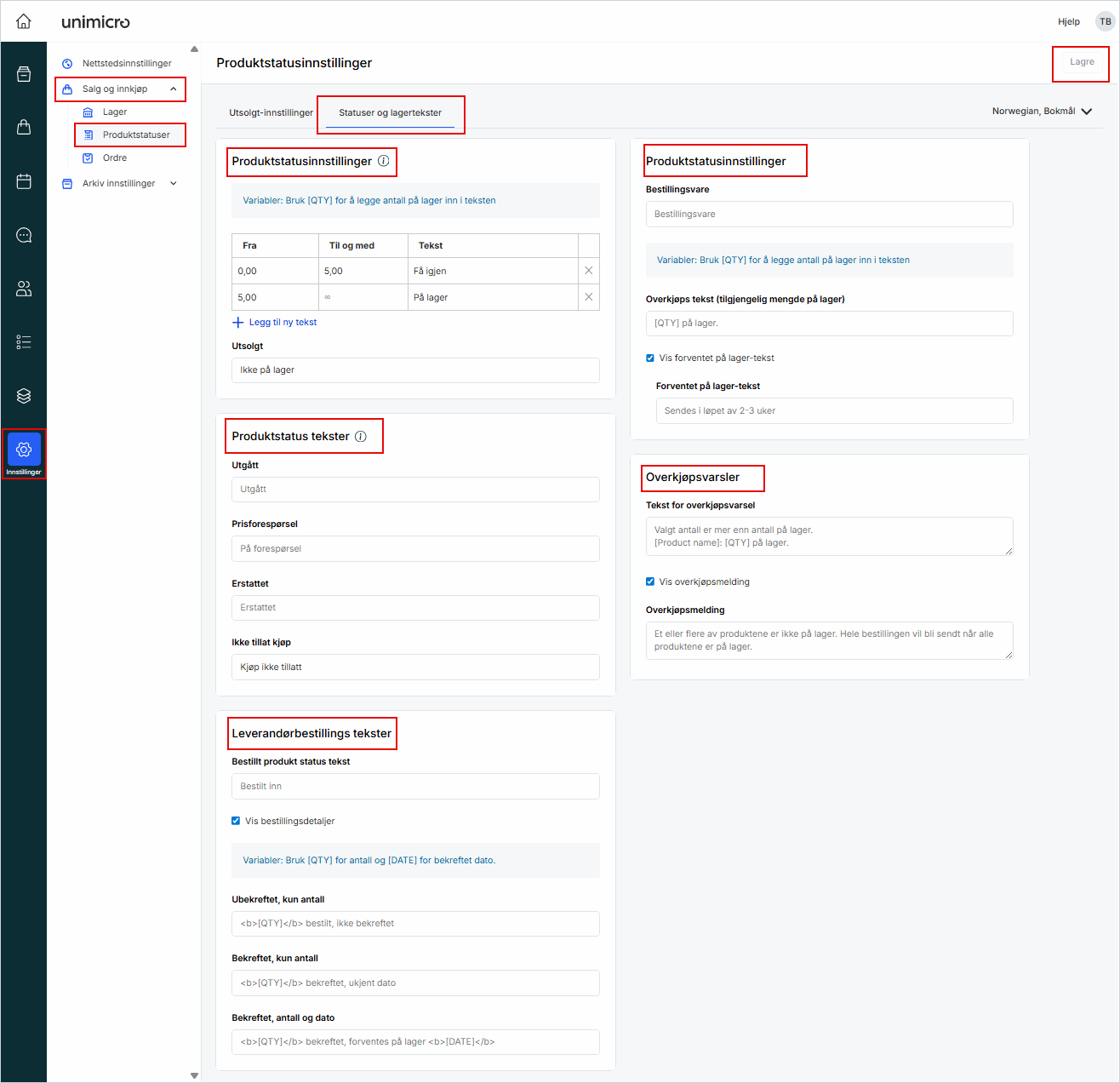Open the Norwegian, Bokmål language dropdown
1120x1083 pixels.
[x=1040, y=111]
